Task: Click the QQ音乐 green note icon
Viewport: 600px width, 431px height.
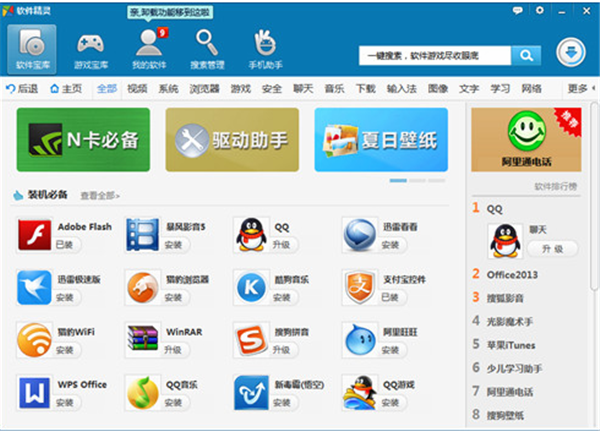Action: click(142, 392)
